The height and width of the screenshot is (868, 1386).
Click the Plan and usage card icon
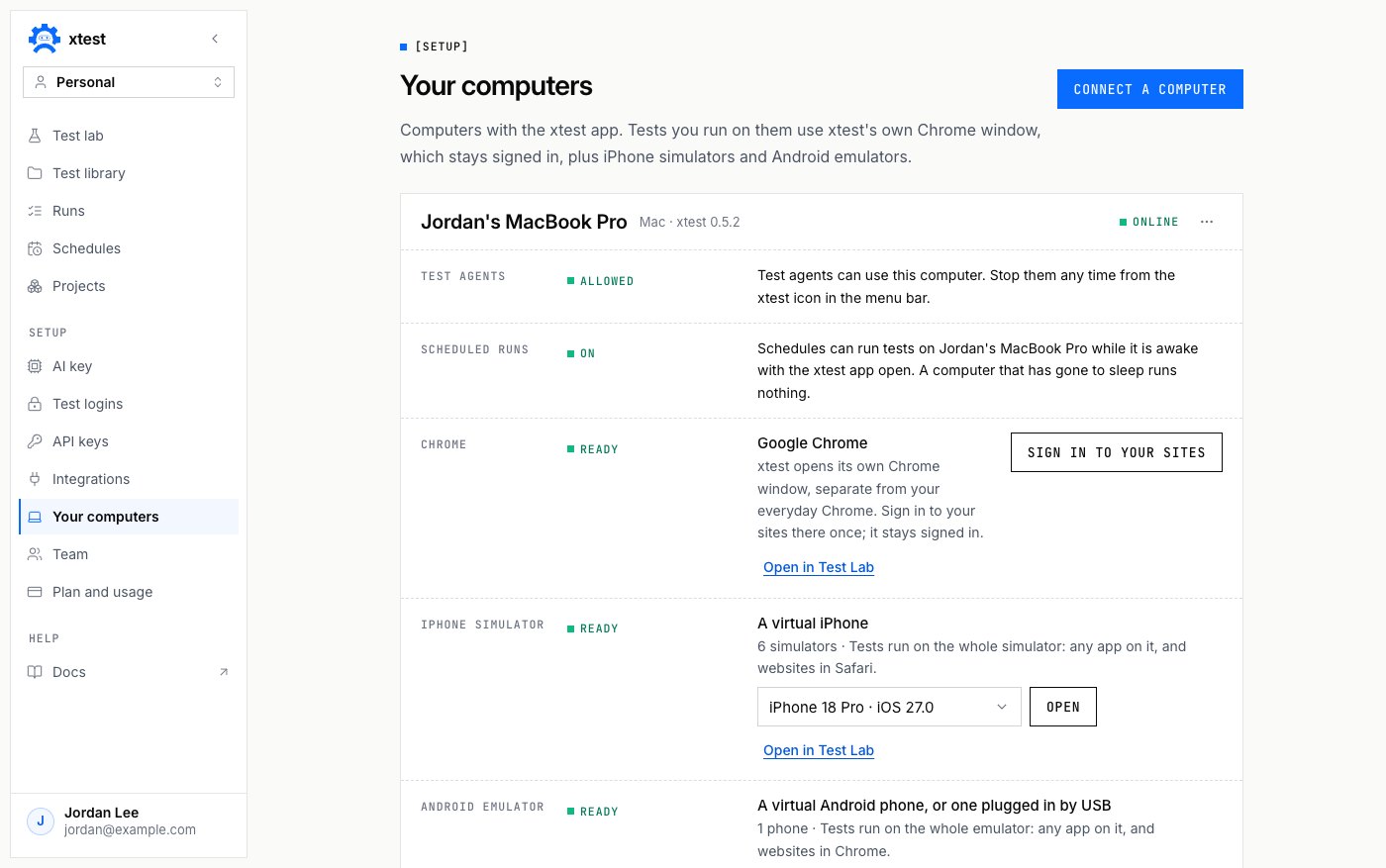35,592
